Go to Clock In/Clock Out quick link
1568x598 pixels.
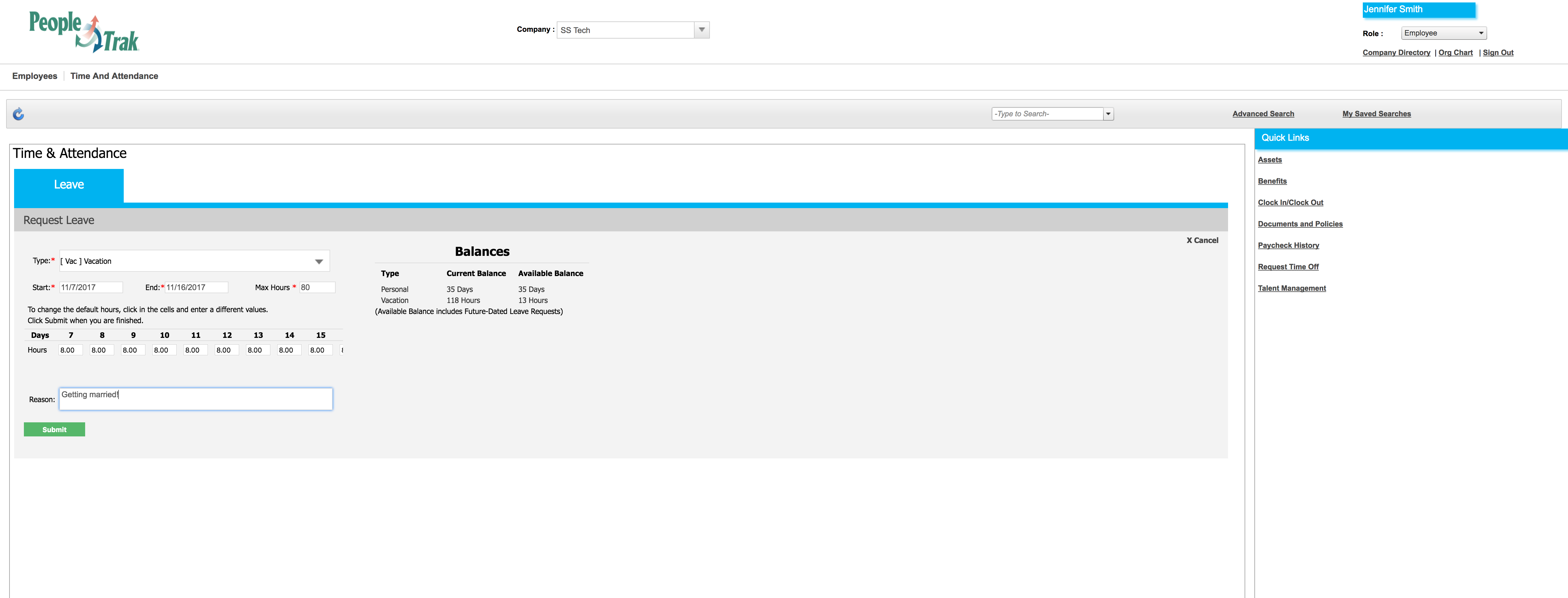[1290, 203]
